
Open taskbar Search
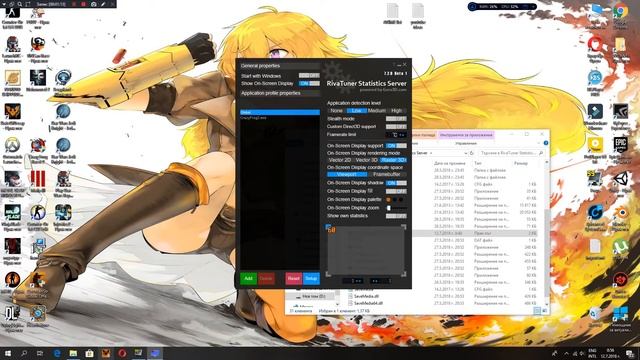tap(24, 353)
